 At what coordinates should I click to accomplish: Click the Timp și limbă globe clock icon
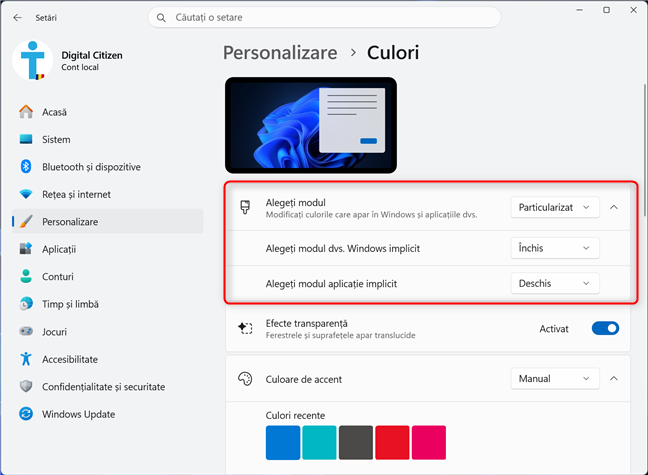click(26, 304)
